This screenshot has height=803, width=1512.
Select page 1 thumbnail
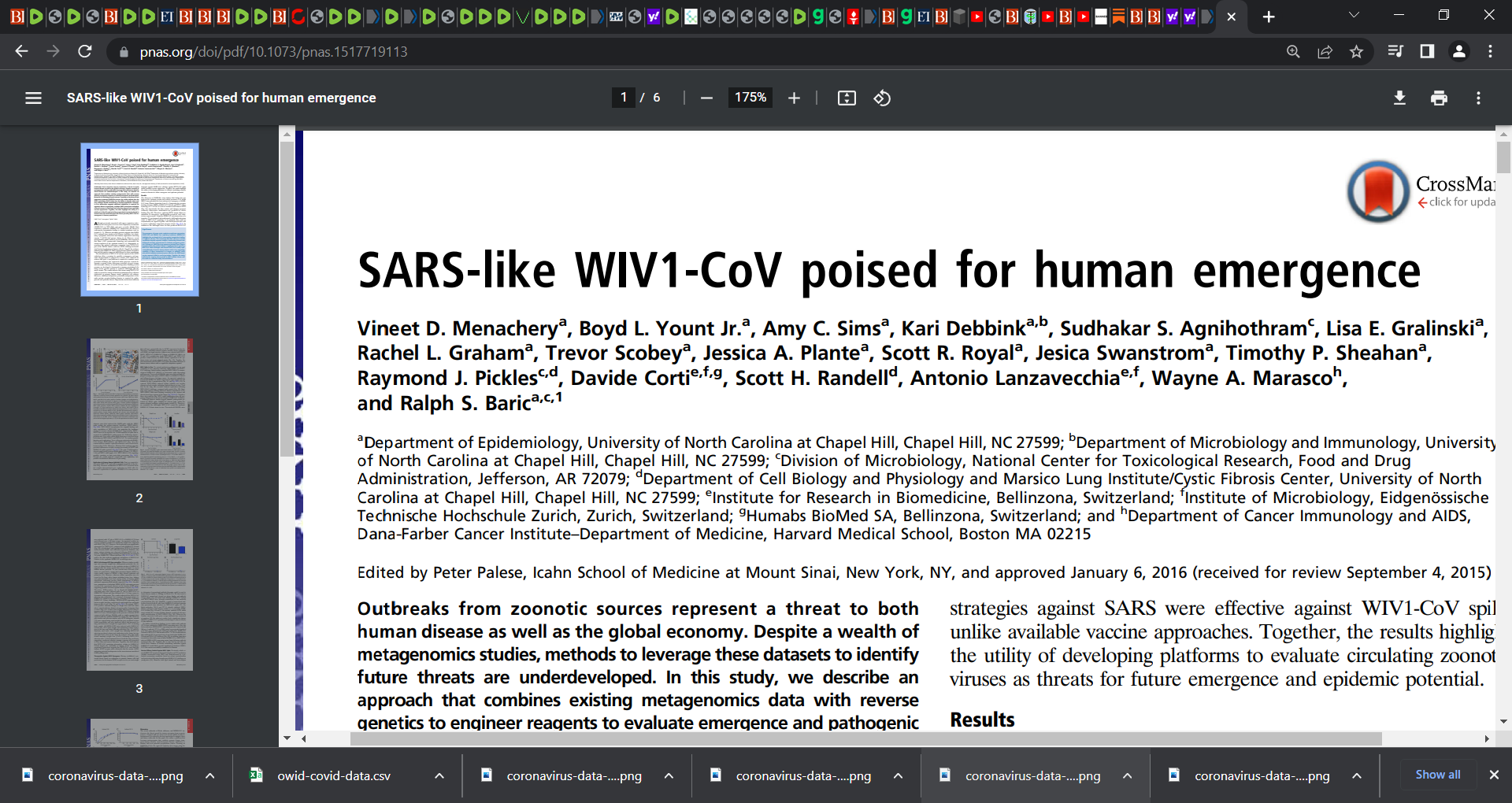click(x=139, y=219)
